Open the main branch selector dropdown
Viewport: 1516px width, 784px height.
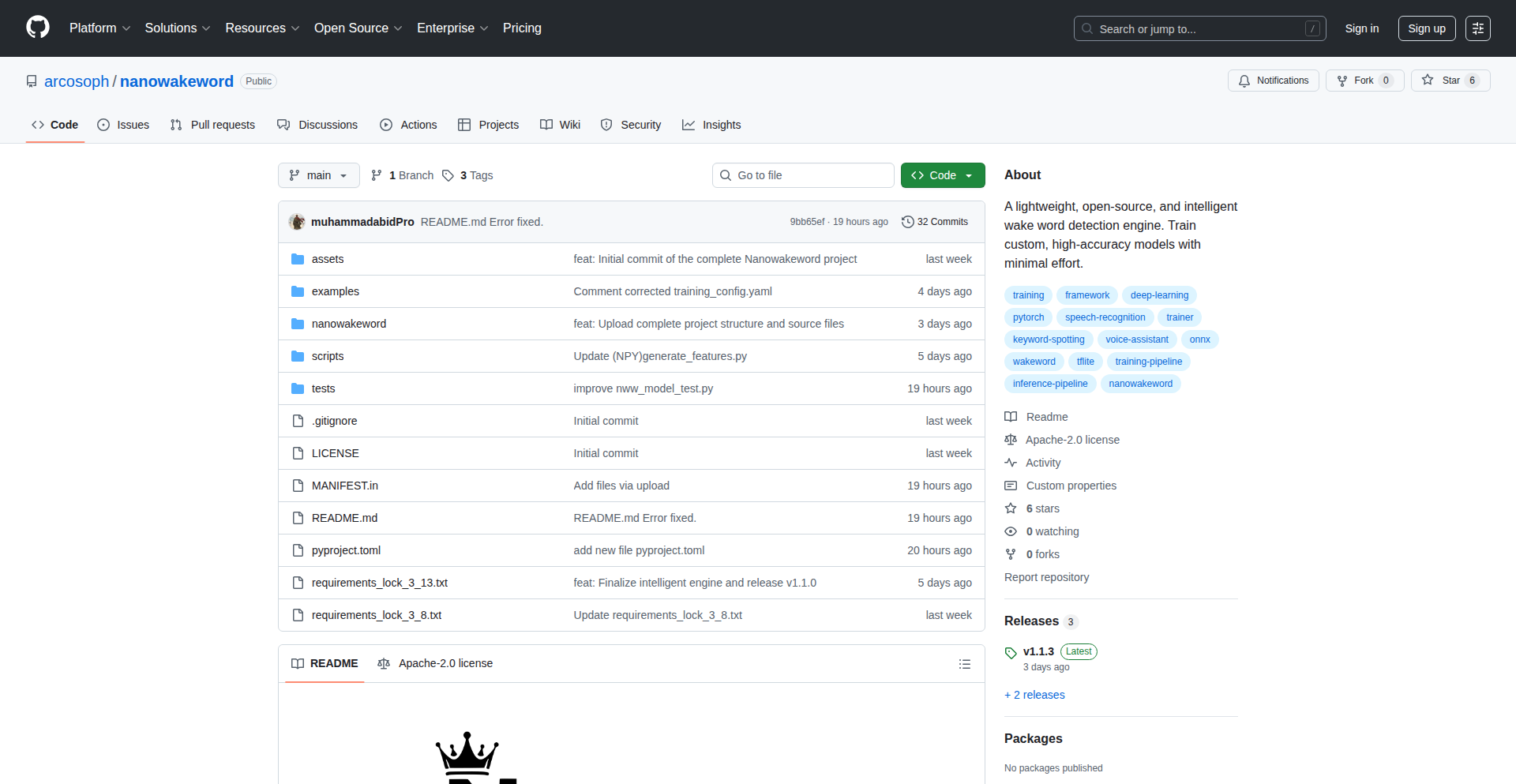click(319, 175)
